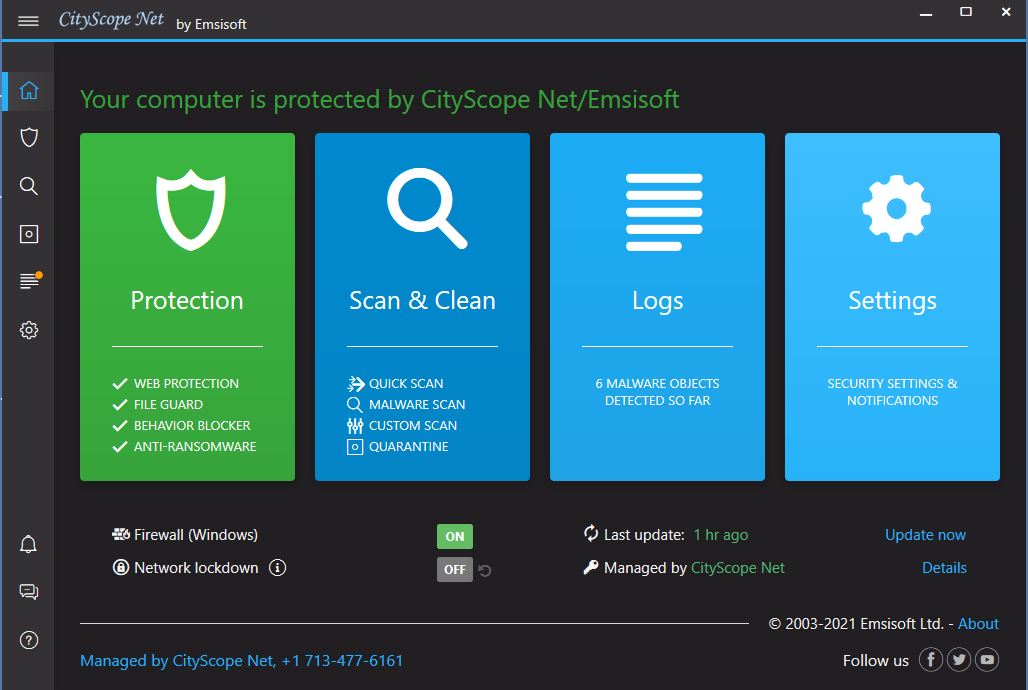Viewport: 1028px width, 690px height.
Task: Click Network lockdown info icon
Action: pyautogui.click(x=278, y=568)
